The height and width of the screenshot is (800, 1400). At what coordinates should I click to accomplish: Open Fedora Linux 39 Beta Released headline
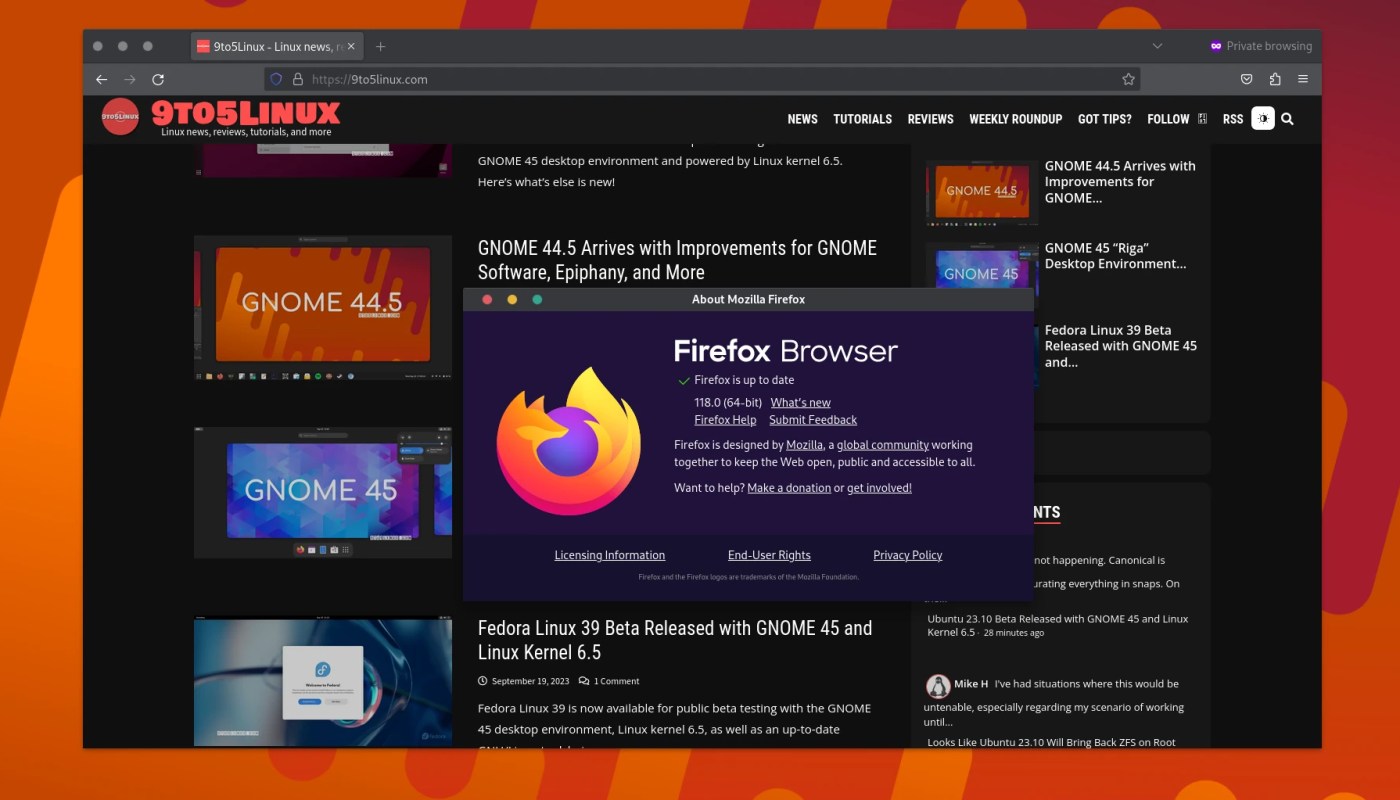675,640
